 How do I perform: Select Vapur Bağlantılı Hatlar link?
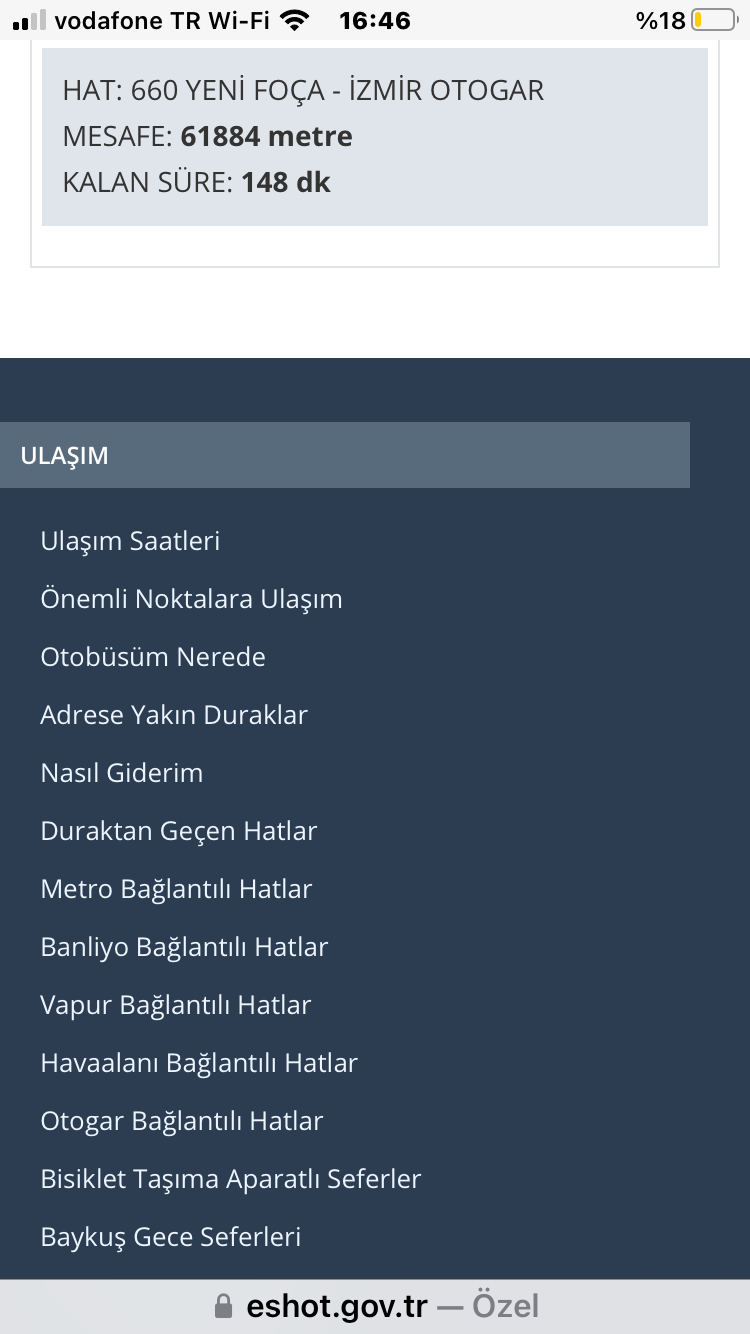tap(176, 1005)
